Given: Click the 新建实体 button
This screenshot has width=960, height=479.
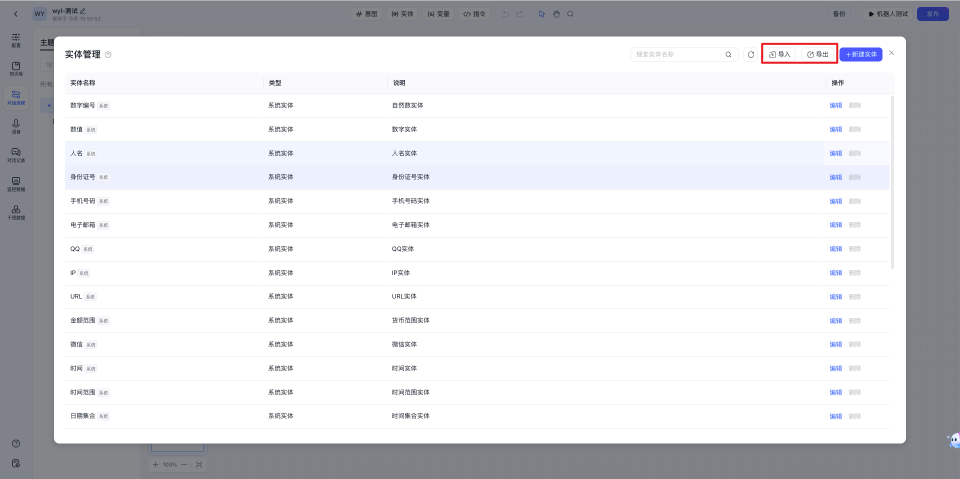Looking at the screenshot, I should point(860,54).
